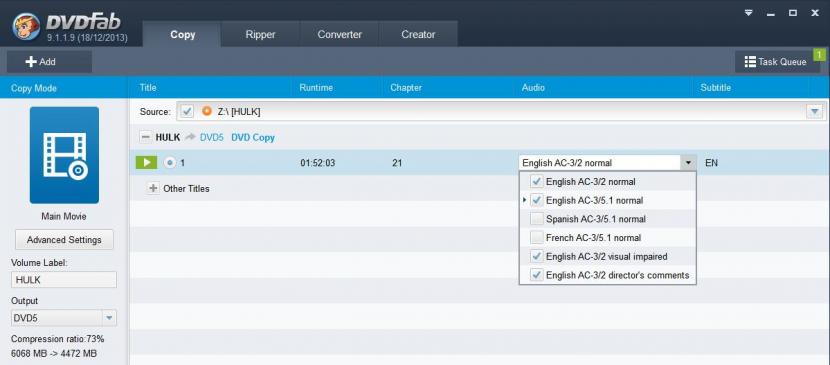Click the Title column header
The image size is (830, 365).
148,88
